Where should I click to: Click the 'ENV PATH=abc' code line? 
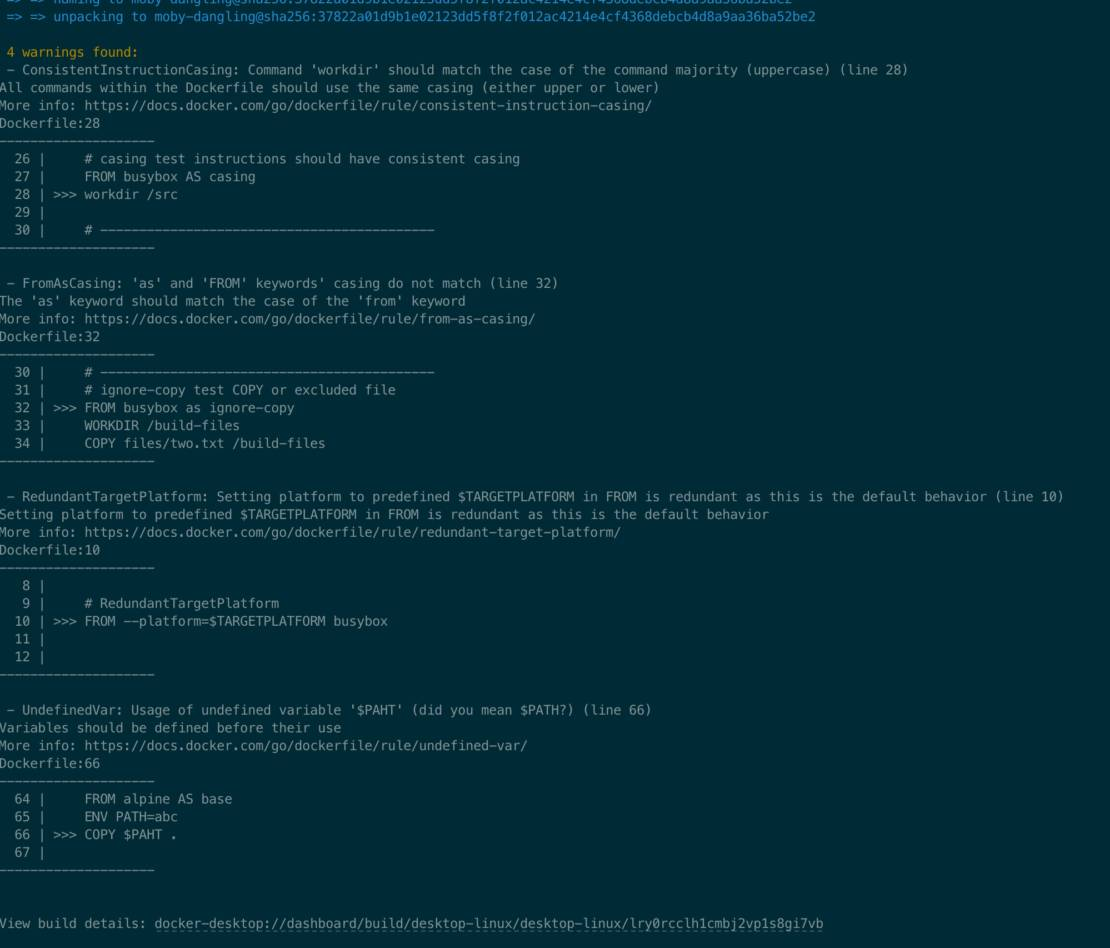point(131,817)
